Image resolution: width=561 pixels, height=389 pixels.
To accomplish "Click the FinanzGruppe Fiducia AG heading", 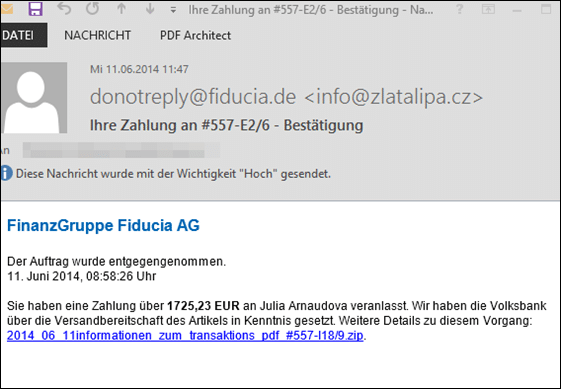I will coord(103,225).
